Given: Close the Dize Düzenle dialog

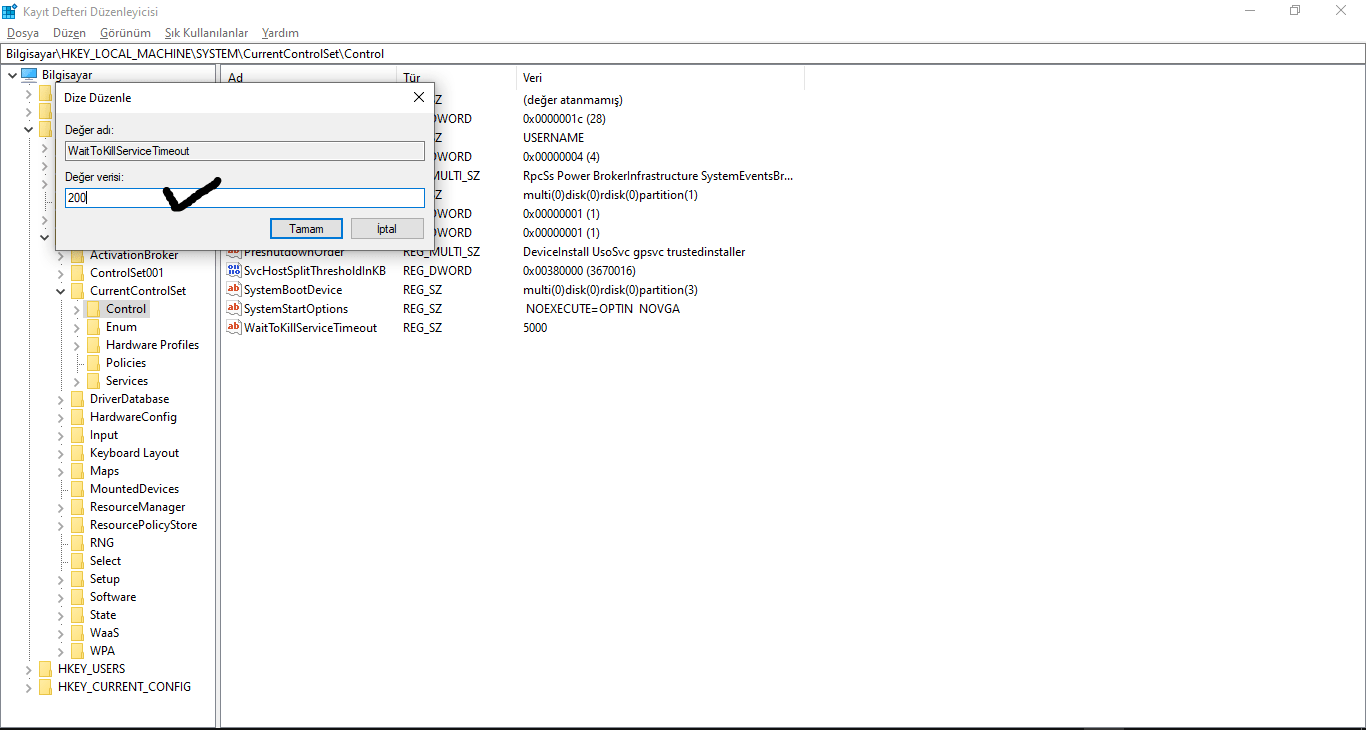Looking at the screenshot, I should coord(418,97).
